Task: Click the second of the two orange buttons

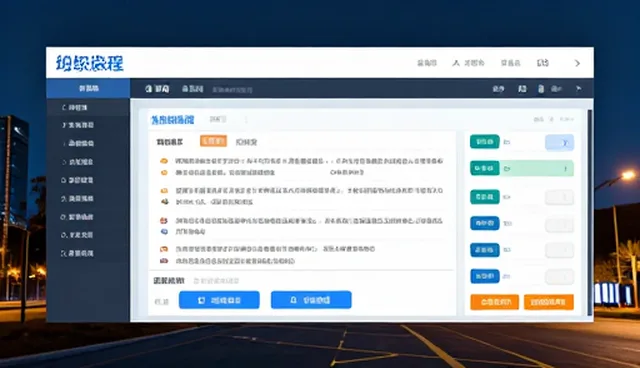Action: 549,302
